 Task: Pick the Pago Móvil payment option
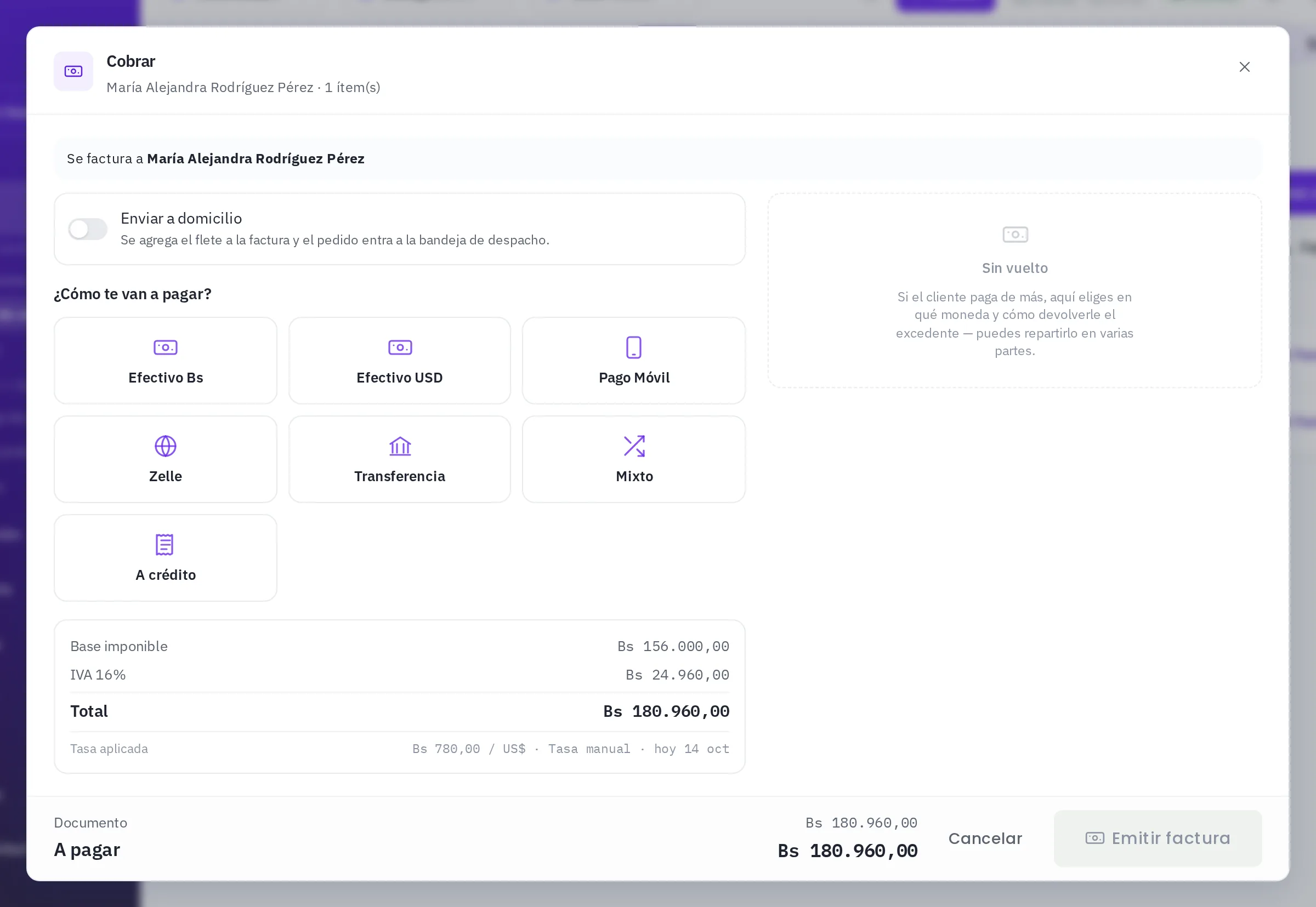point(634,360)
